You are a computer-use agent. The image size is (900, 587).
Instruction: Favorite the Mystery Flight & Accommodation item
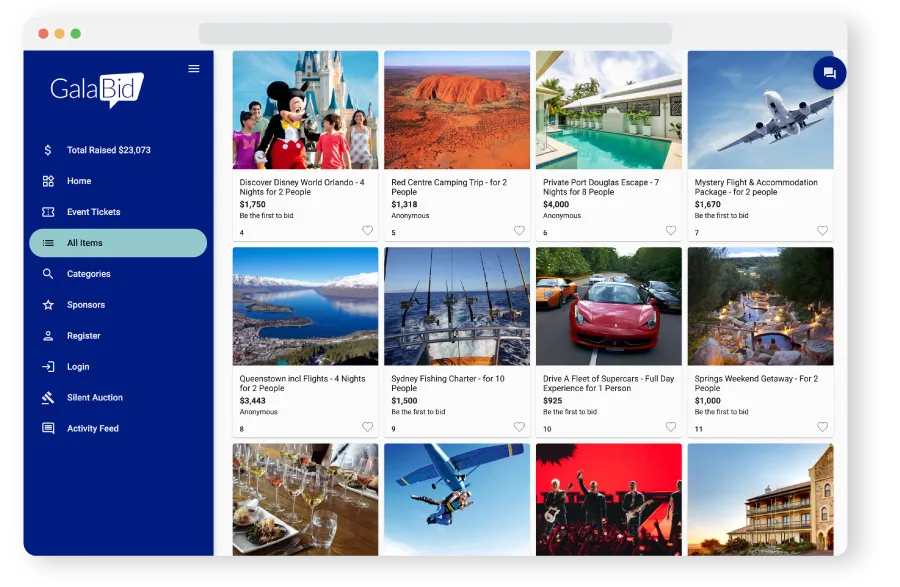(x=823, y=231)
